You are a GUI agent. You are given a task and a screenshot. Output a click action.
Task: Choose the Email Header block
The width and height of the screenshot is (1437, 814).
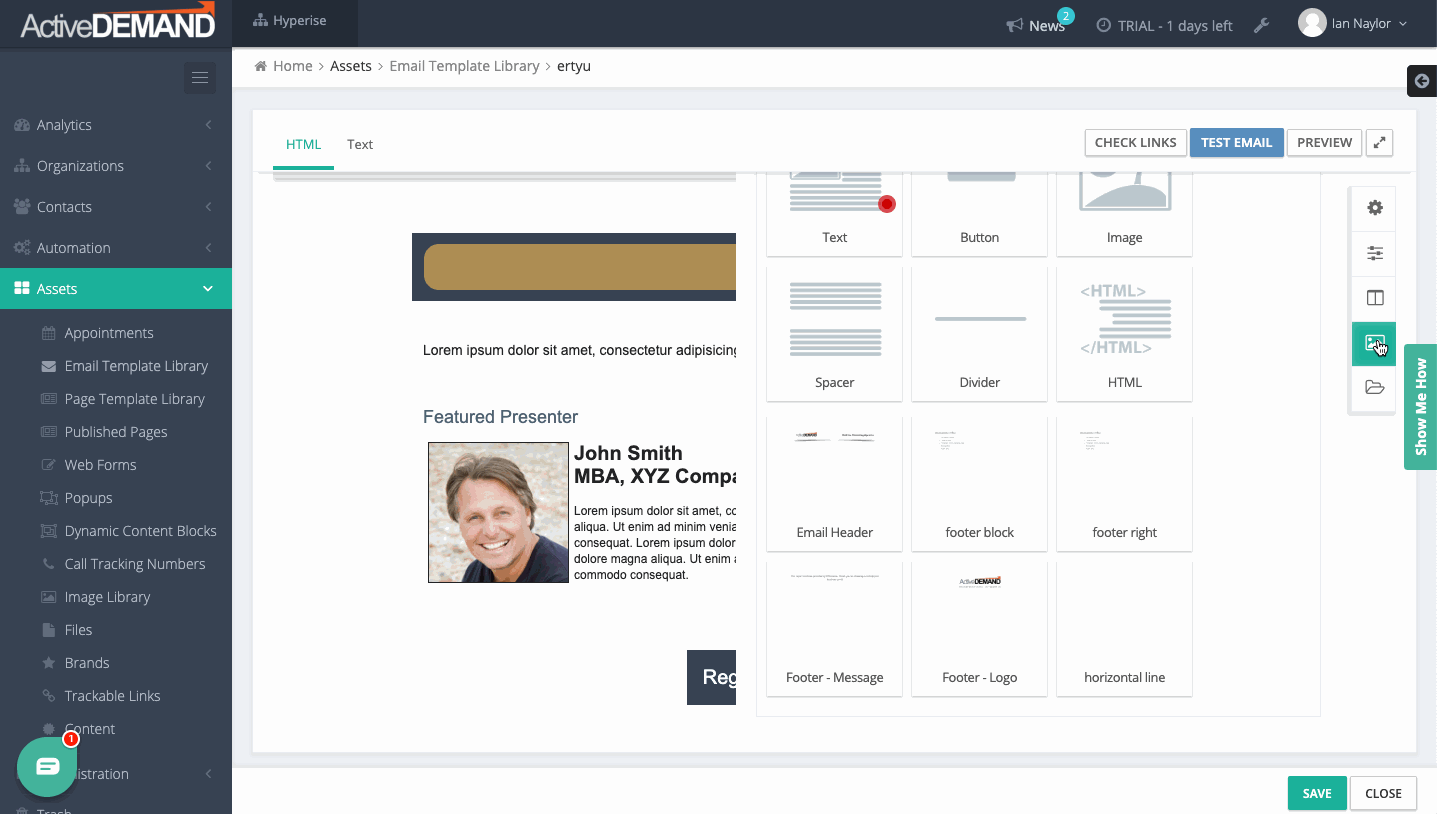(x=835, y=483)
